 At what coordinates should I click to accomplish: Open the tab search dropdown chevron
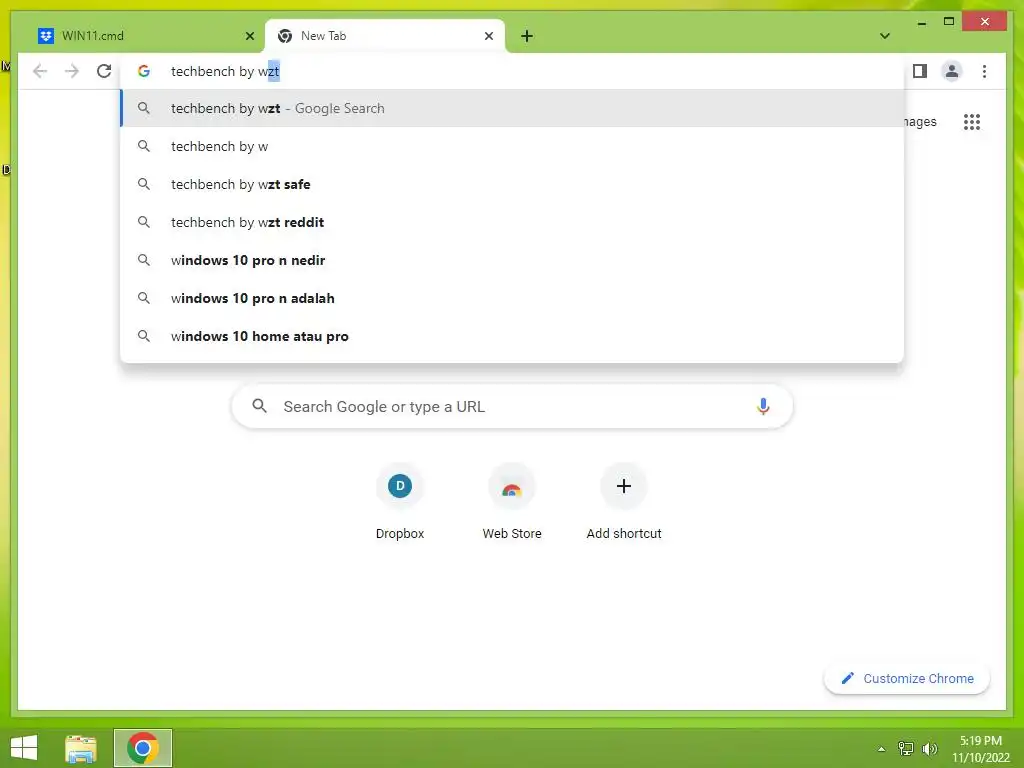[885, 36]
